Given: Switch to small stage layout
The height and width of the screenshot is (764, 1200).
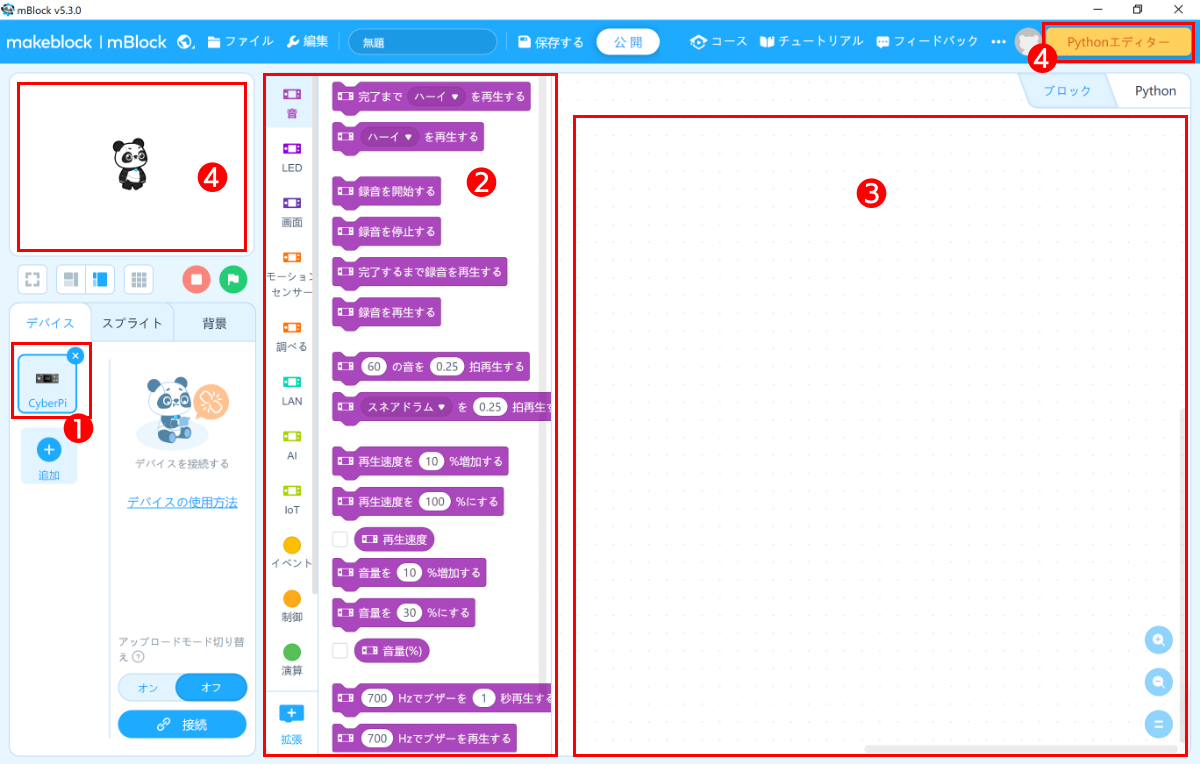Looking at the screenshot, I should tap(71, 279).
